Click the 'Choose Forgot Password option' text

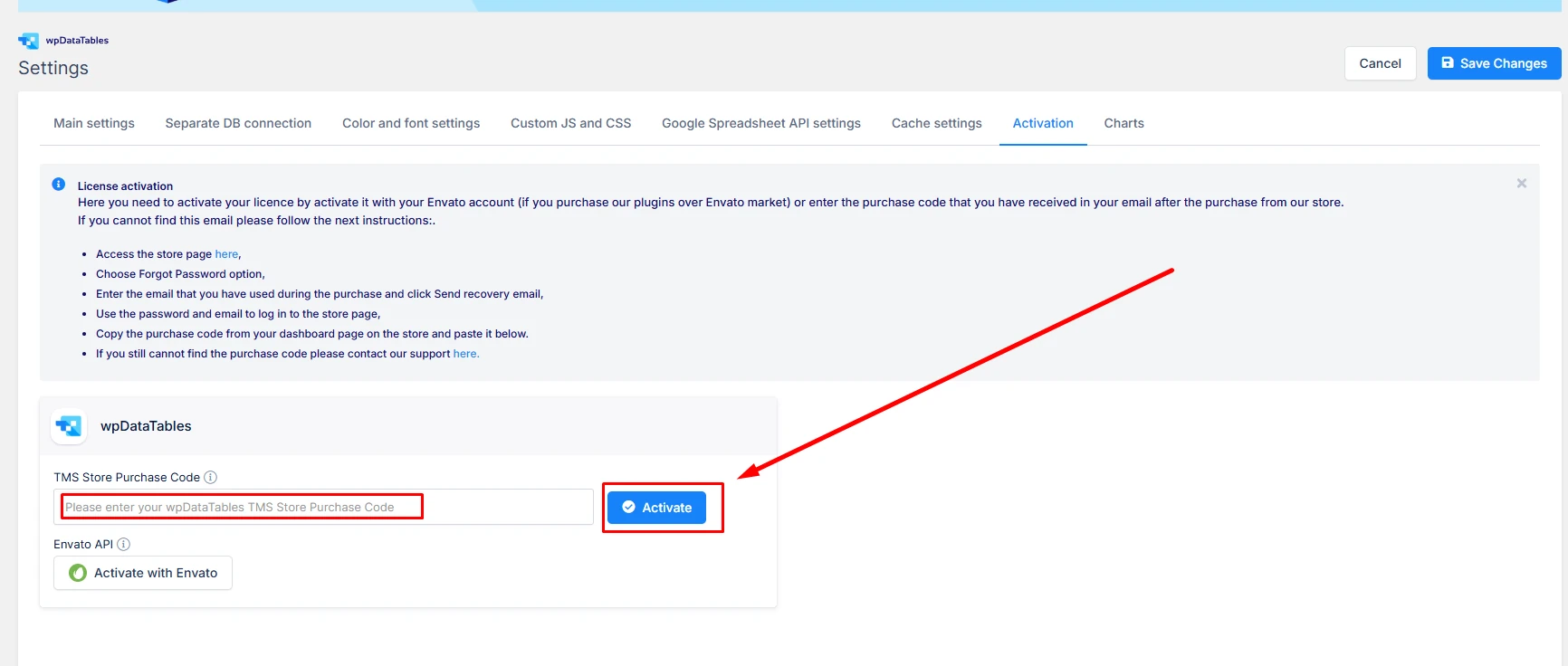[180, 274]
